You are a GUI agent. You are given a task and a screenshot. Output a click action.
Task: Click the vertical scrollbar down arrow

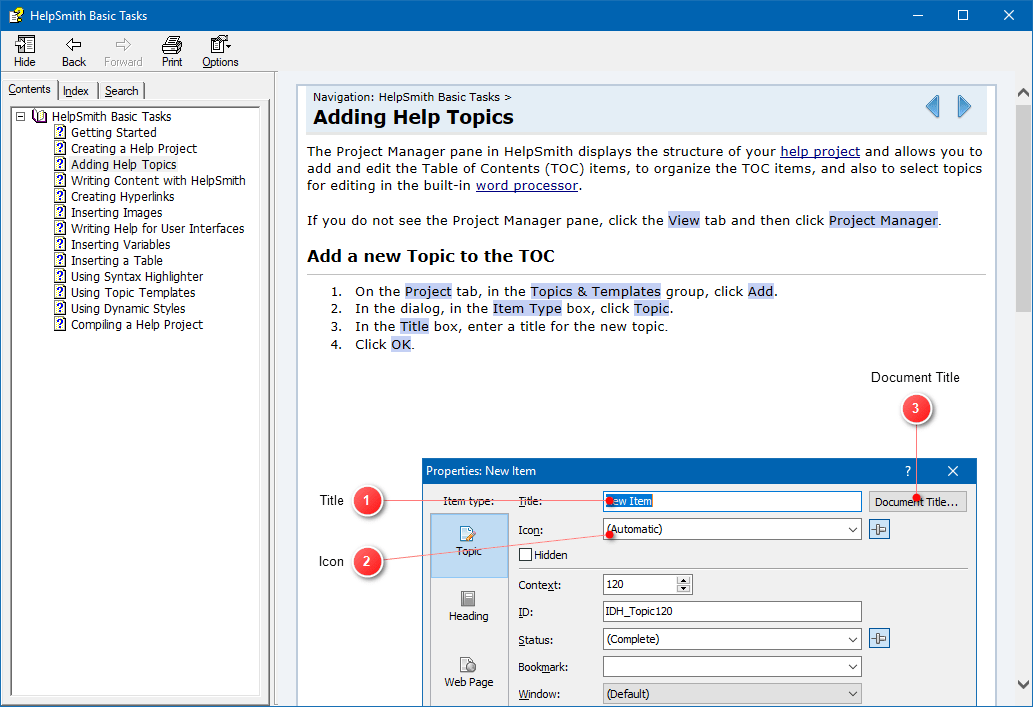1023,684
